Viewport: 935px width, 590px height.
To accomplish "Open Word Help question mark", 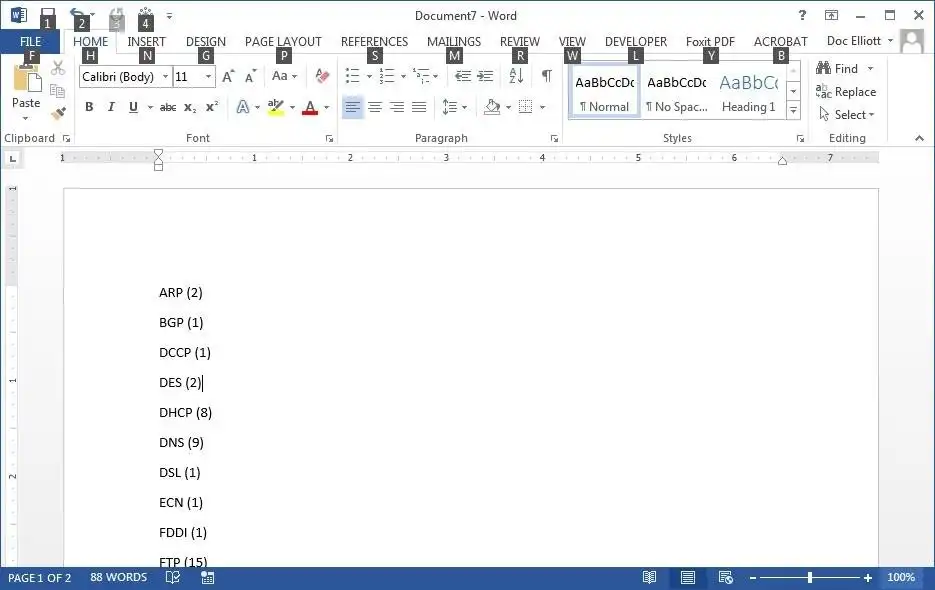I will (x=802, y=16).
